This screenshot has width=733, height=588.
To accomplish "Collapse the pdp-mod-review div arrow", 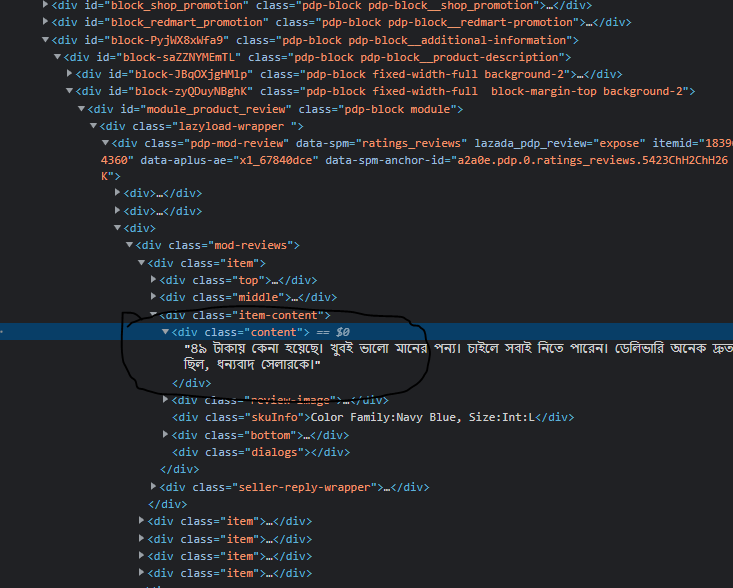I will pos(106,143).
